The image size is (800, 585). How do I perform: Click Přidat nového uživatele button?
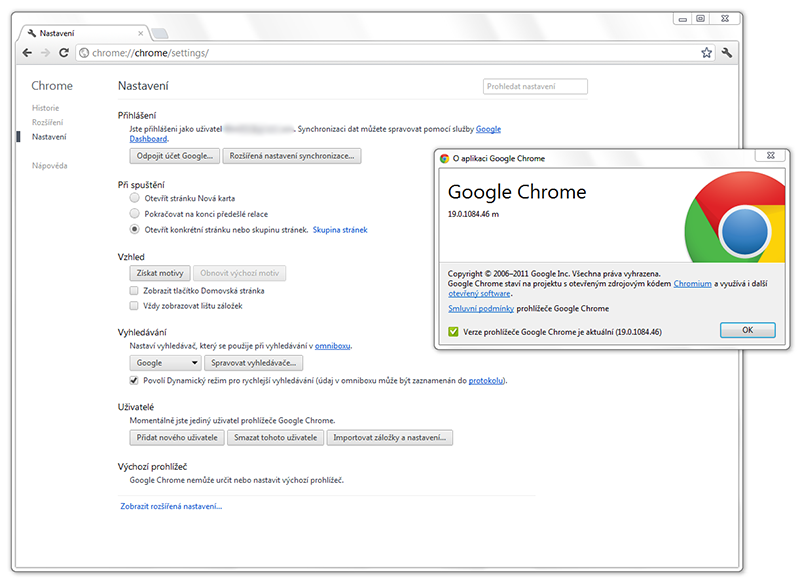click(x=177, y=438)
